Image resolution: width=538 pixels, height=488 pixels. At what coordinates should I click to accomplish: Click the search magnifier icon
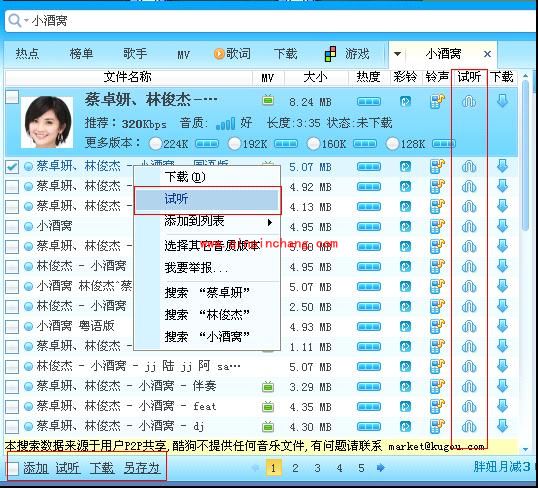point(14,20)
